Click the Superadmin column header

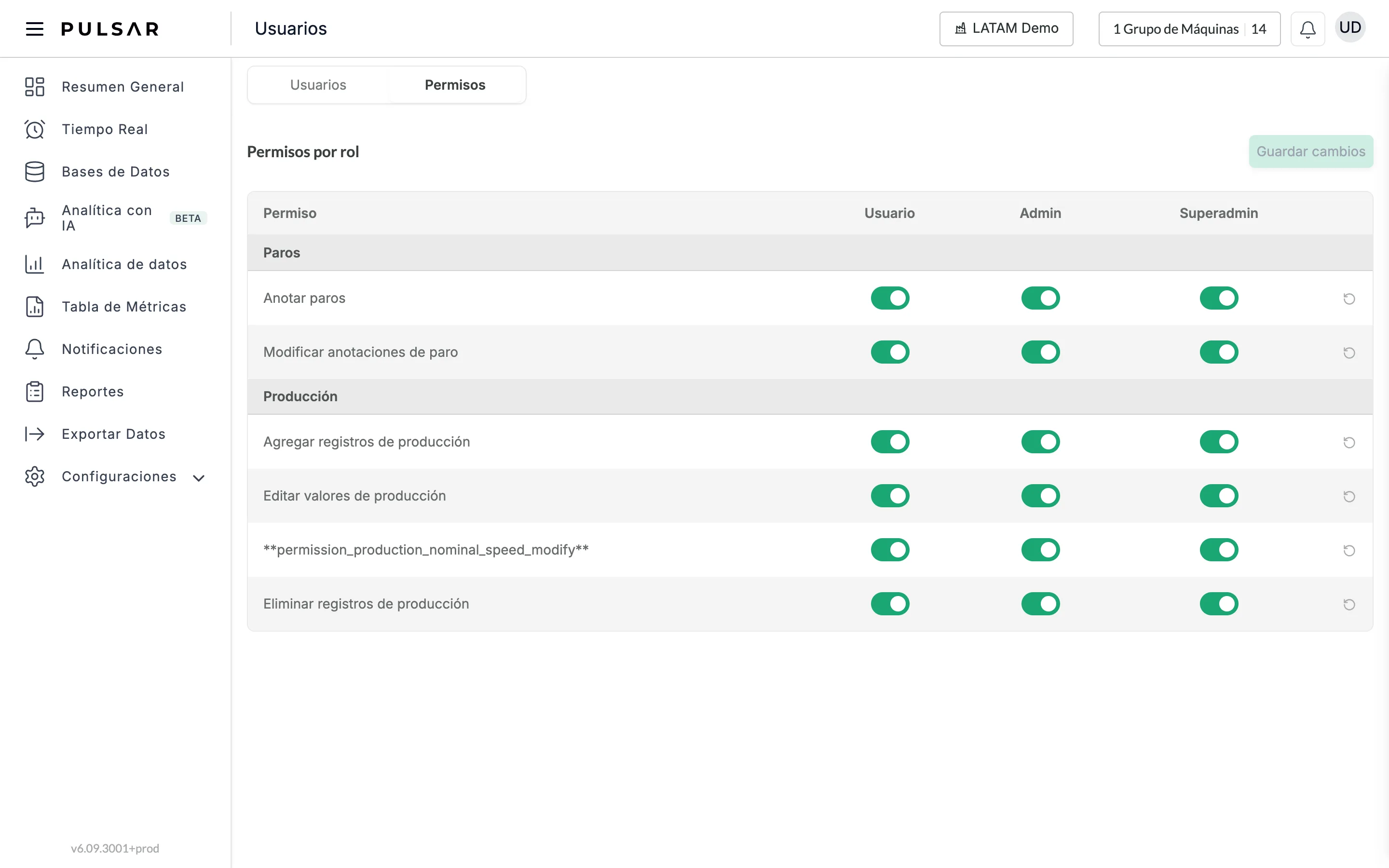point(1219,213)
